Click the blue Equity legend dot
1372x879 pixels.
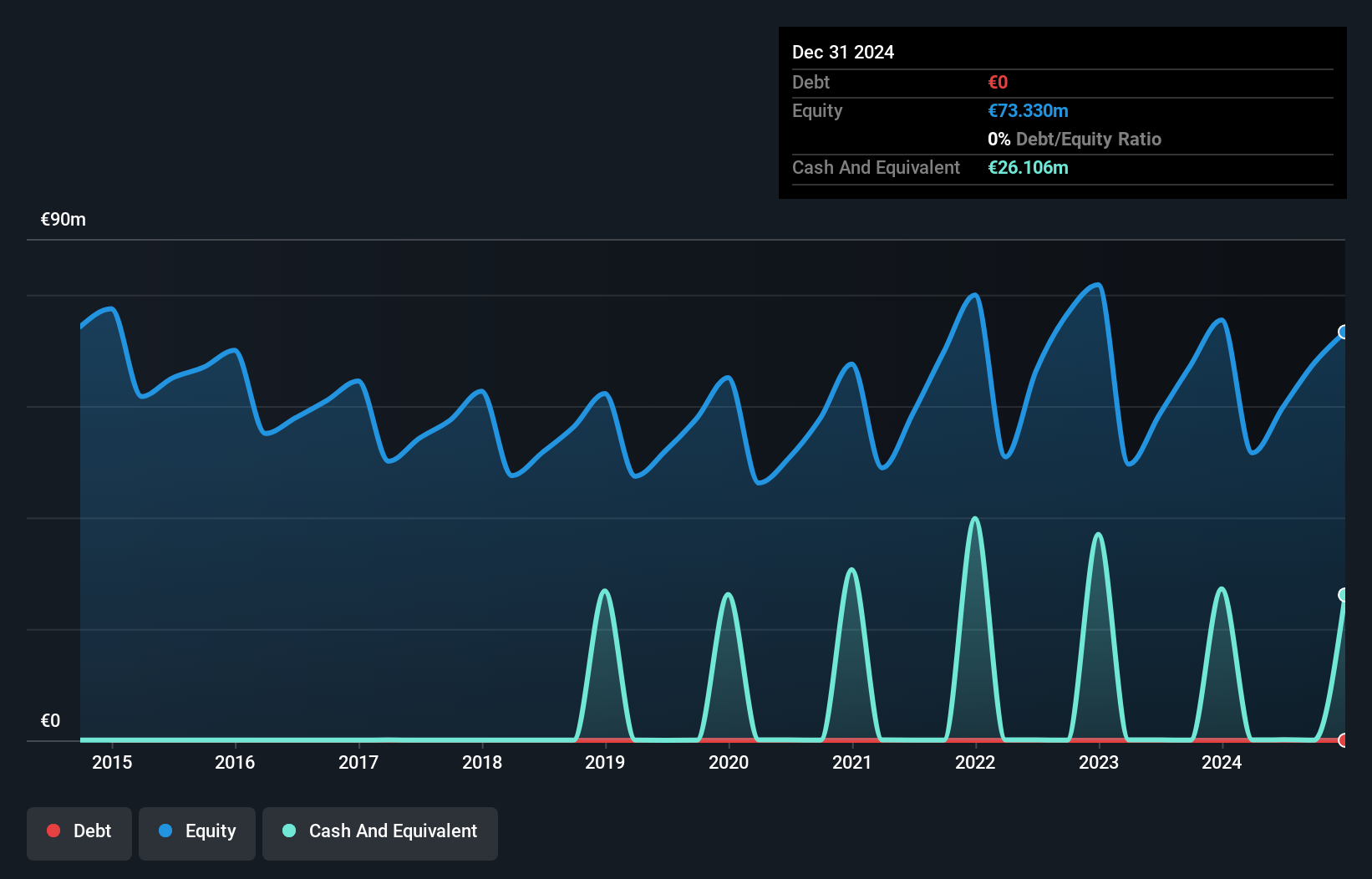pos(165,831)
